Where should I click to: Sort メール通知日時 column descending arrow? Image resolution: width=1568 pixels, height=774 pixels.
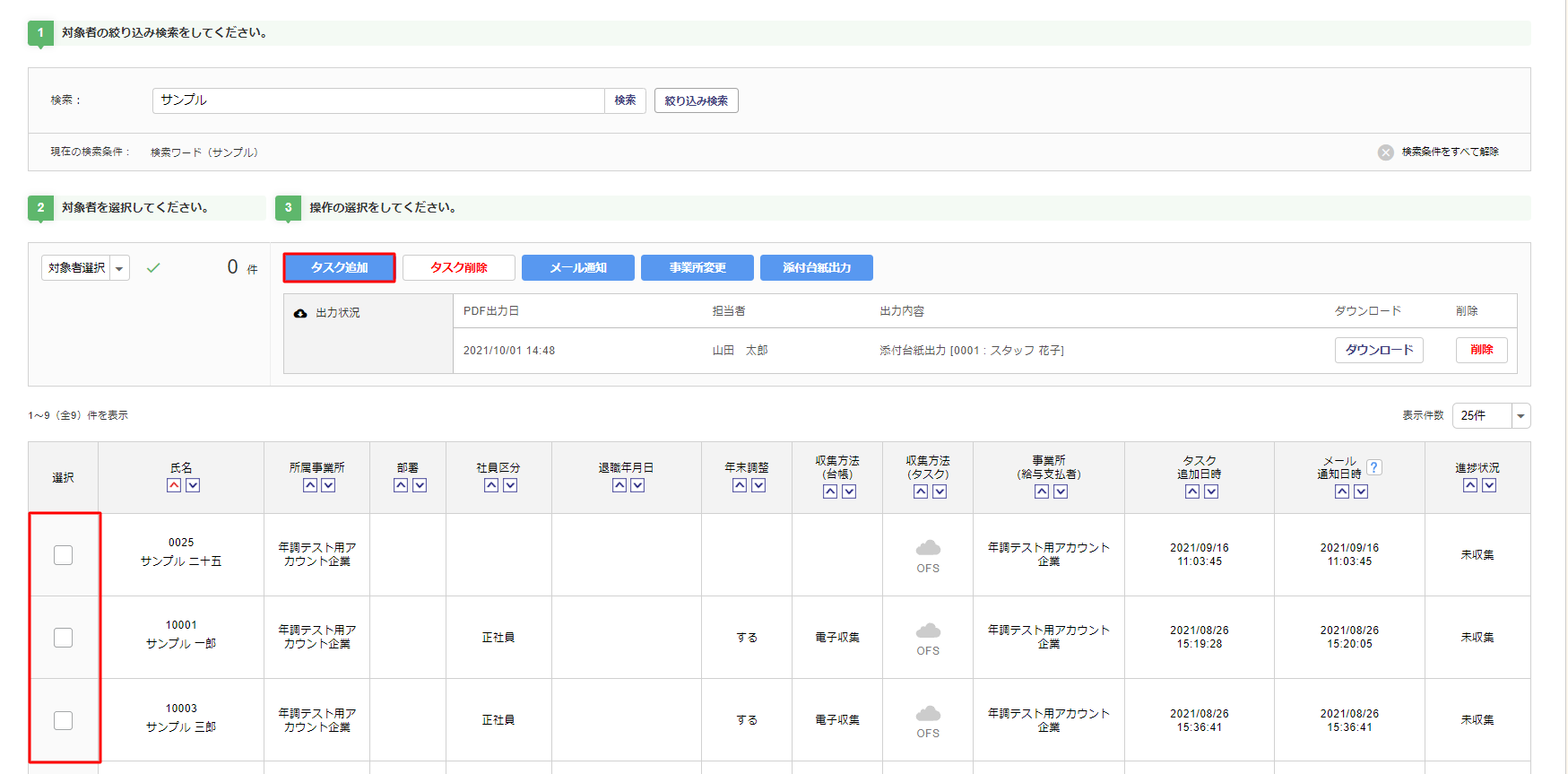[1361, 491]
